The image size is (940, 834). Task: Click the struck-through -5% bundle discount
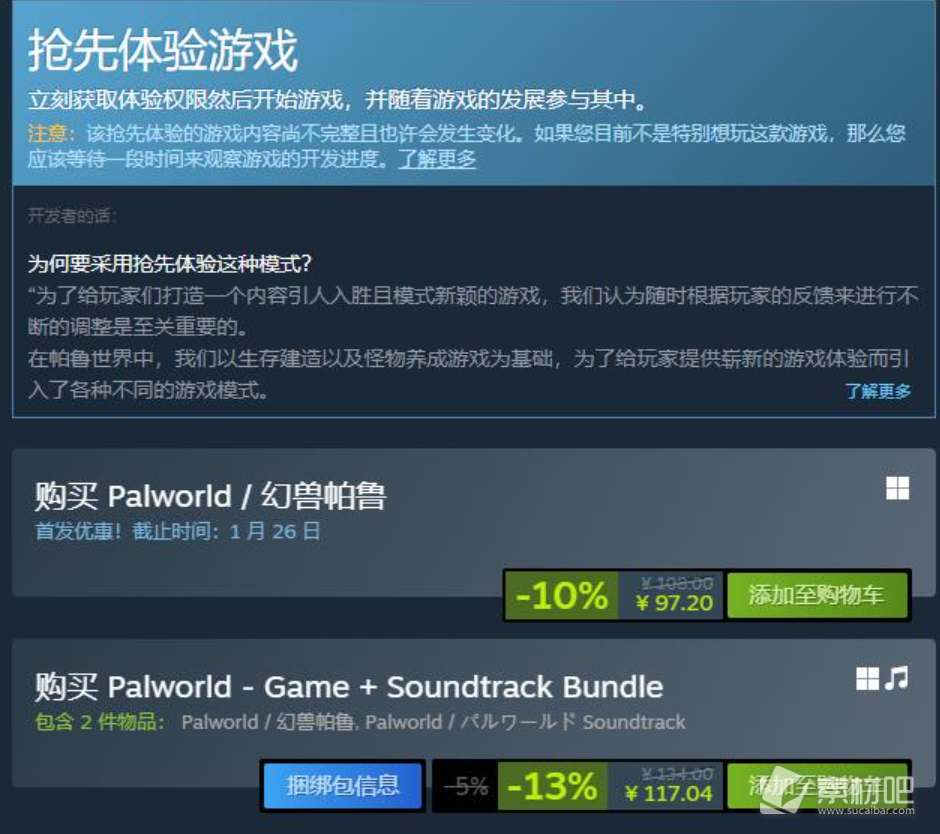[466, 785]
